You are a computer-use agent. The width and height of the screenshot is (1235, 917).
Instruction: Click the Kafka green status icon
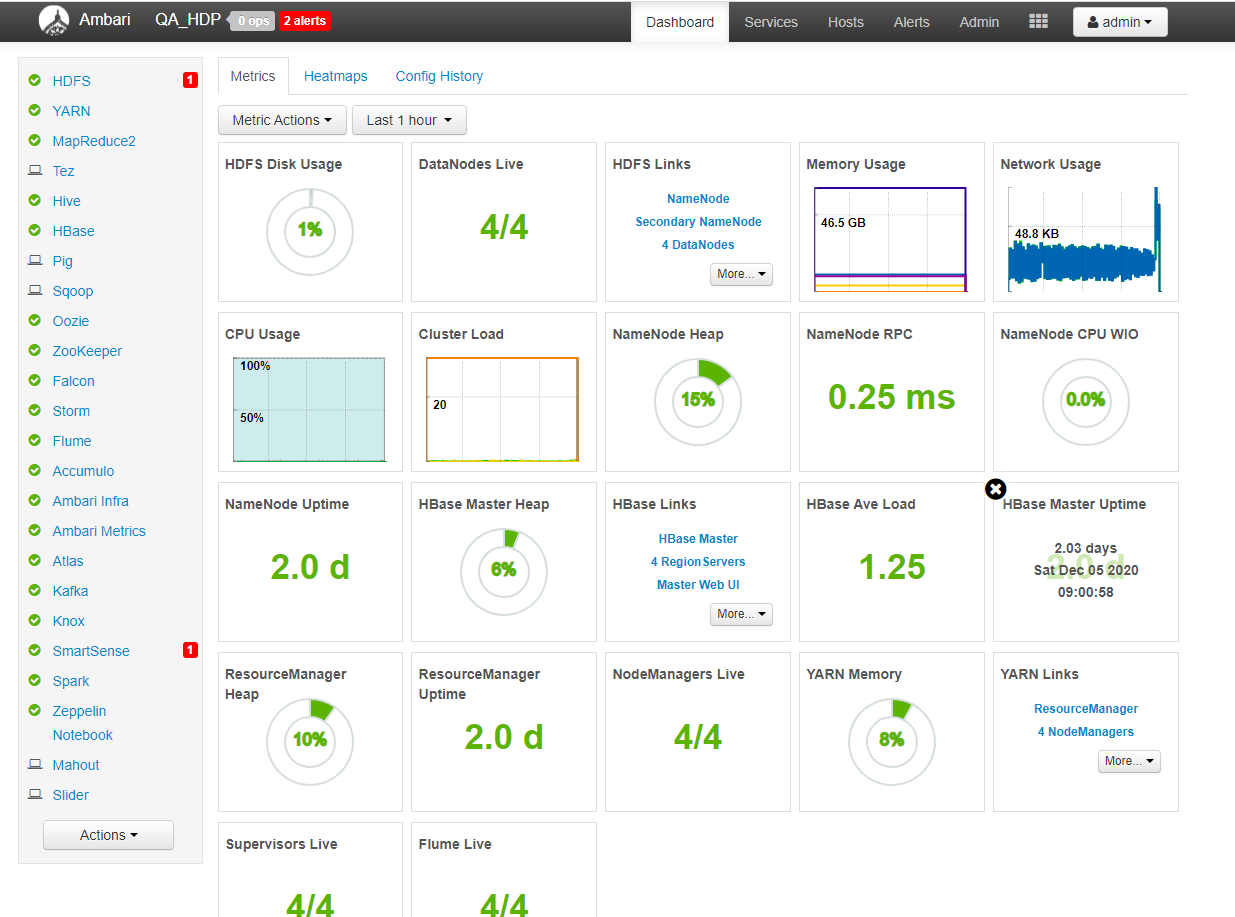(35, 591)
